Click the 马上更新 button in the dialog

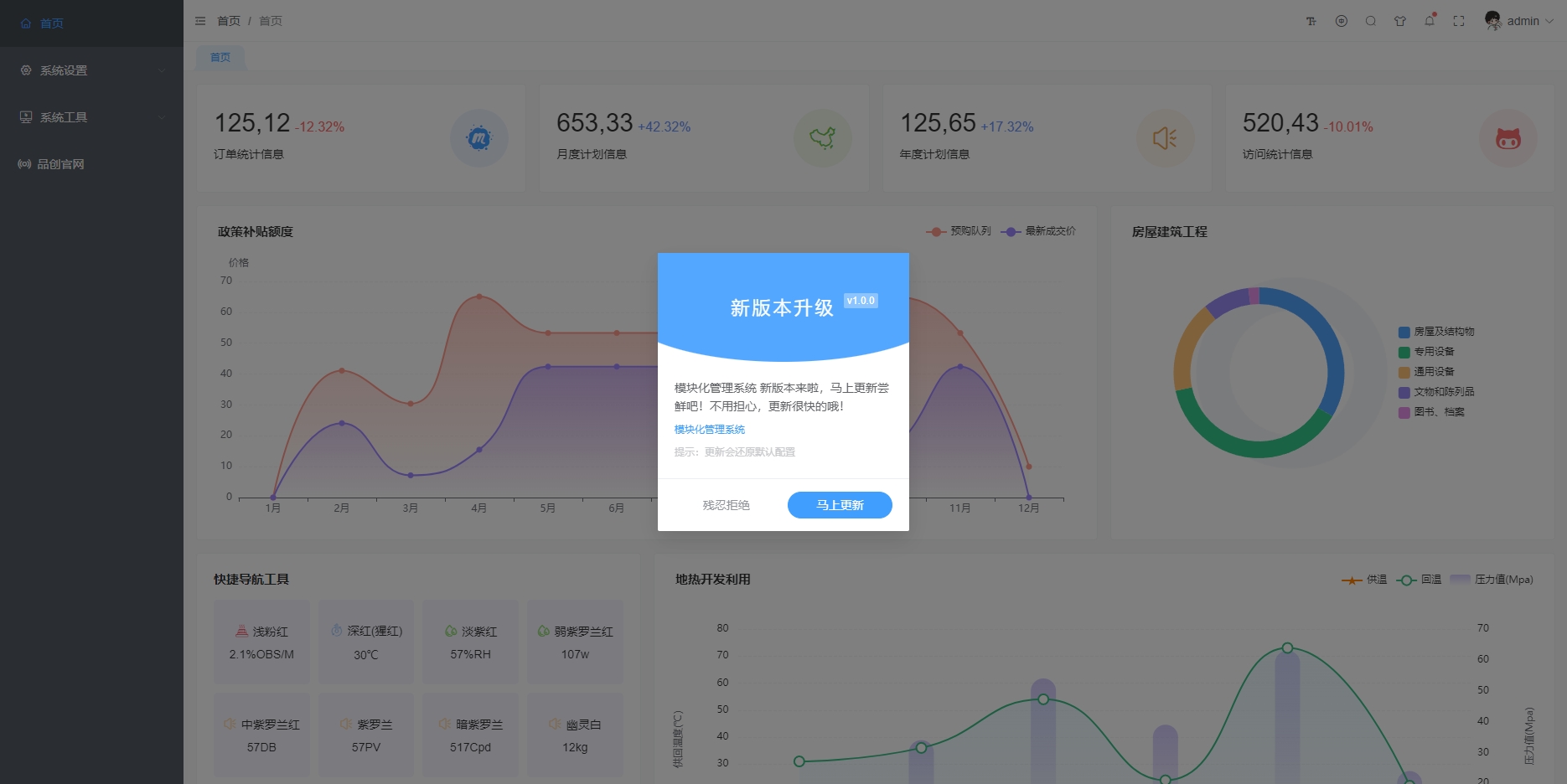pos(840,505)
